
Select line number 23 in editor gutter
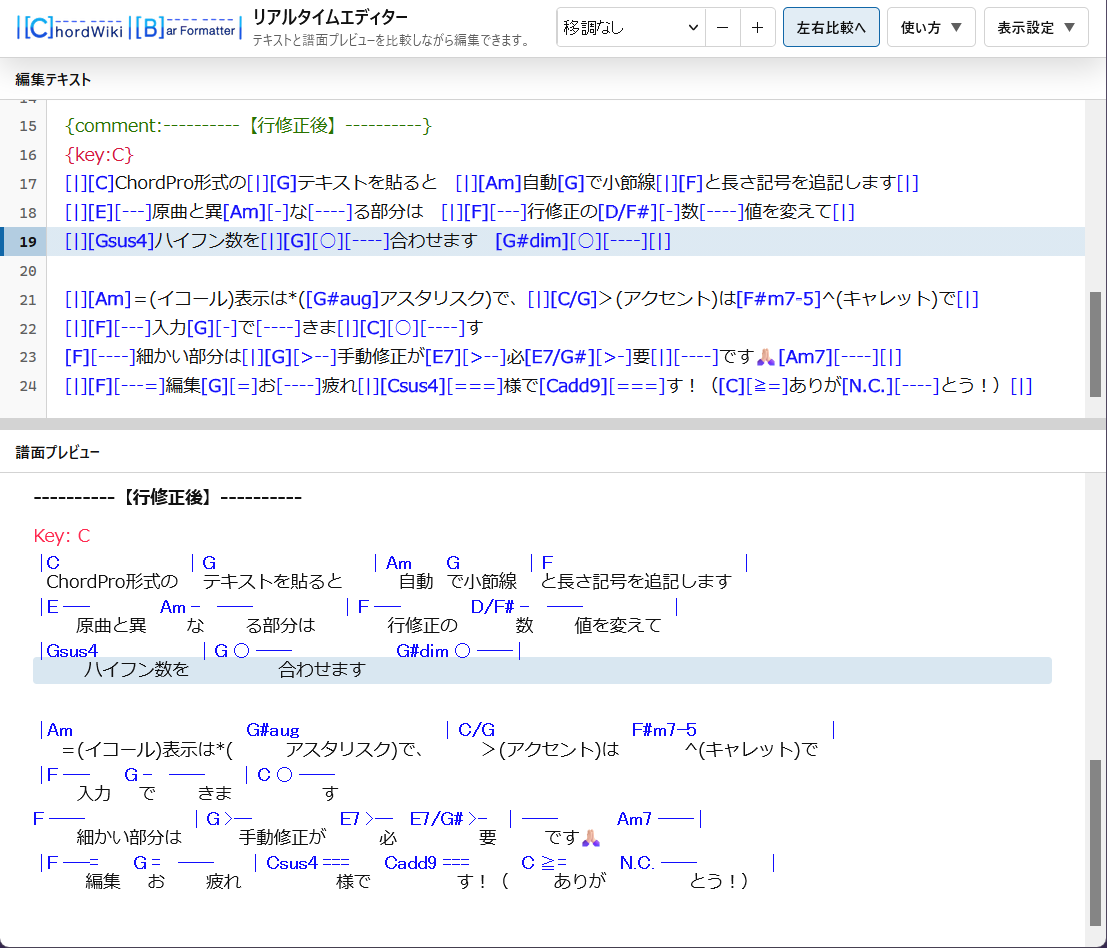tap(28, 357)
